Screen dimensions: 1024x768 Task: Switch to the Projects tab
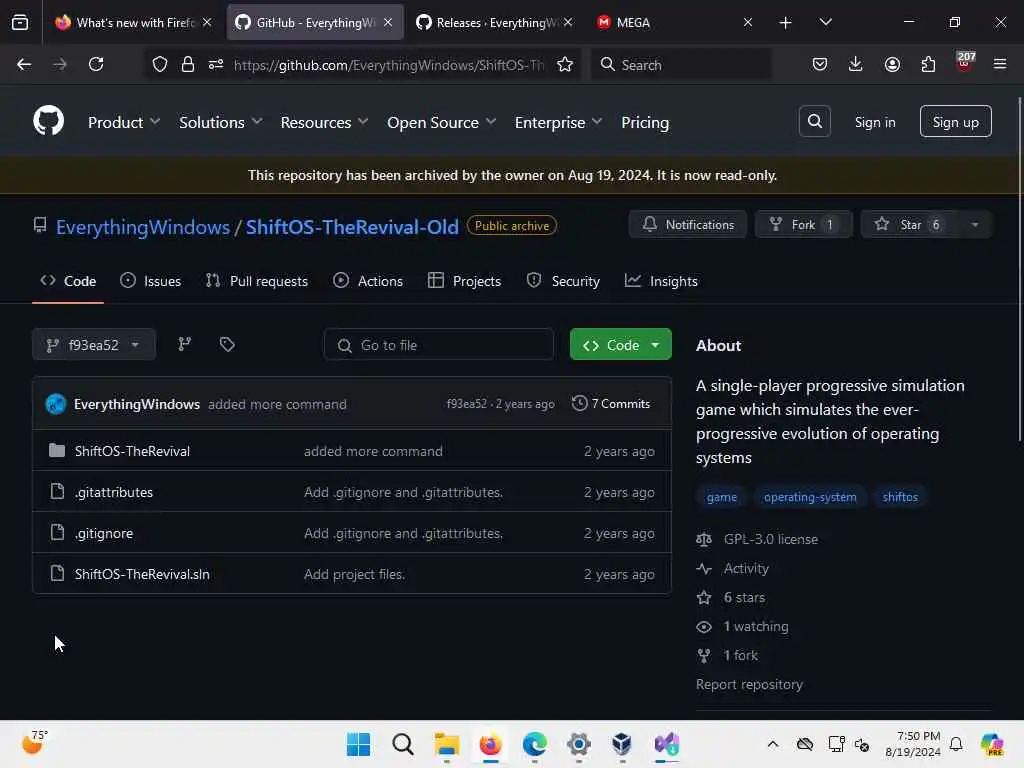(x=464, y=281)
